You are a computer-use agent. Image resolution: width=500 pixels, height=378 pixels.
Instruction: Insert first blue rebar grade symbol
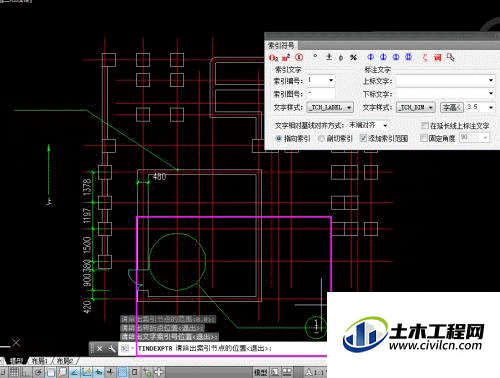point(370,57)
